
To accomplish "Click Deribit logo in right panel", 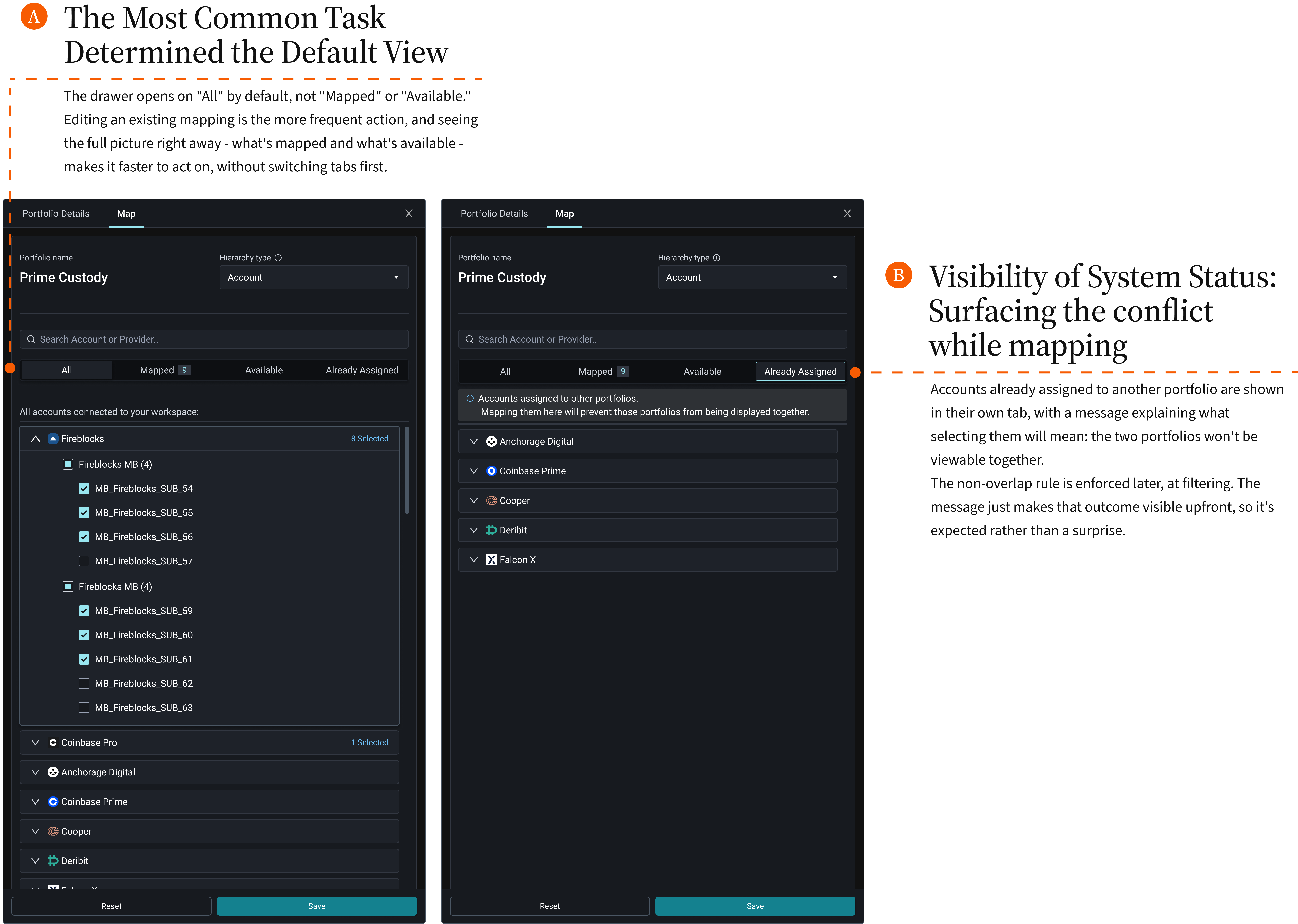I will [x=492, y=530].
